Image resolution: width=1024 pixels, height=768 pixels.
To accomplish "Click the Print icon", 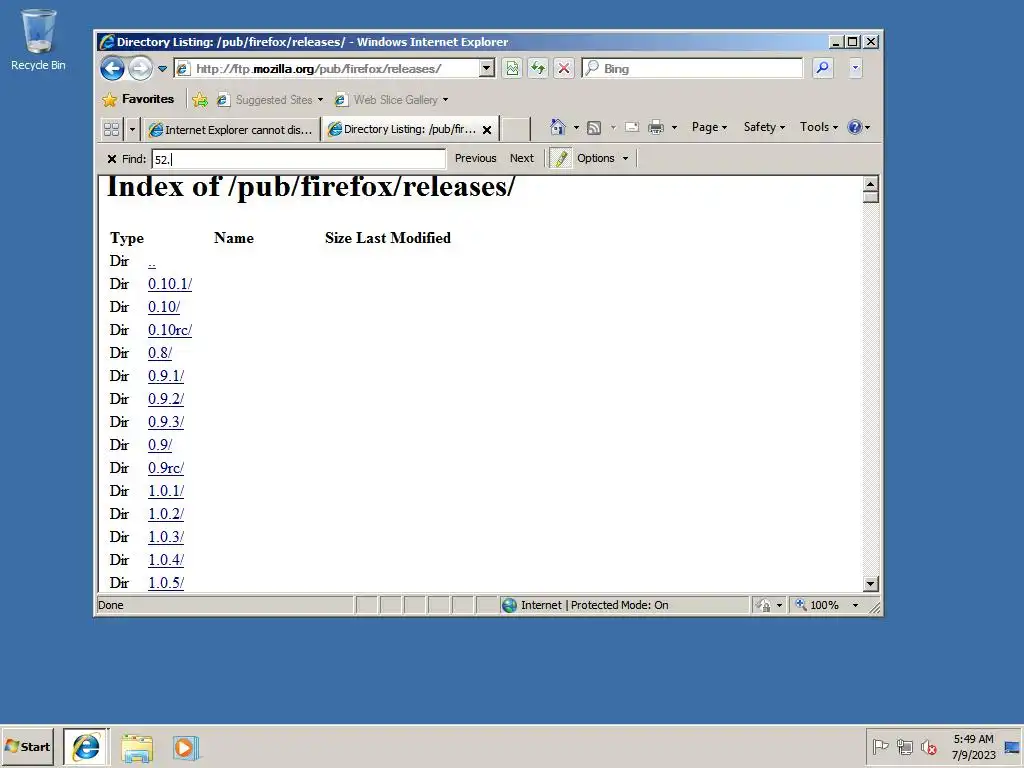I will 656,127.
